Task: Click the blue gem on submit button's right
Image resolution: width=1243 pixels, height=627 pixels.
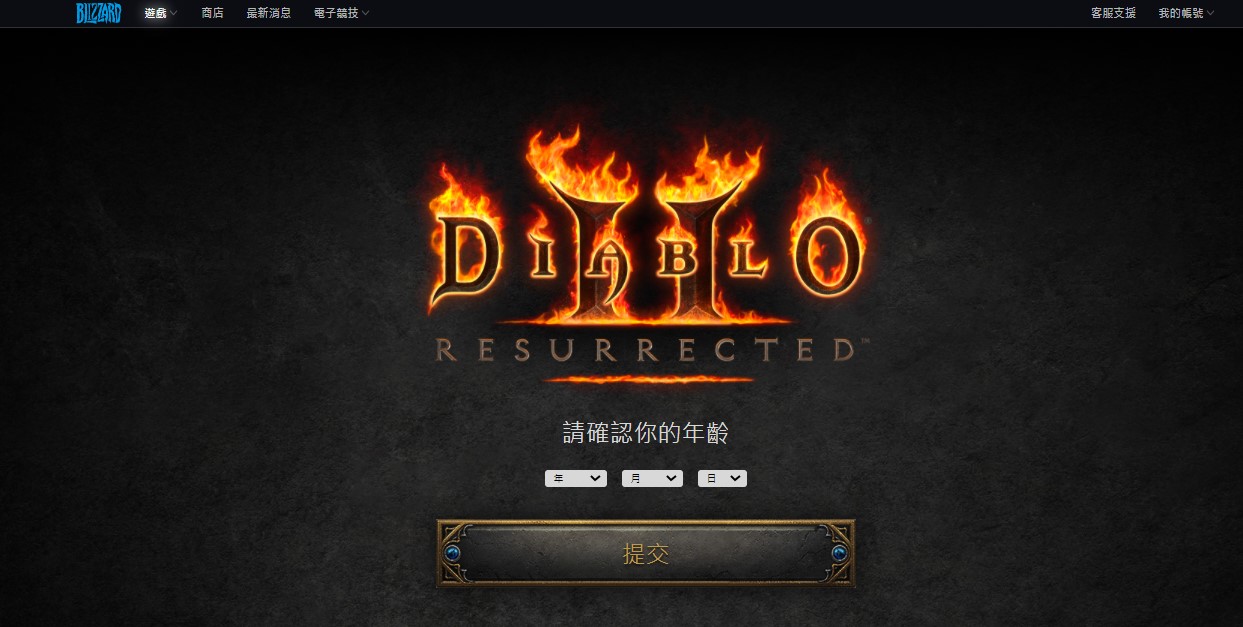Action: coord(838,553)
